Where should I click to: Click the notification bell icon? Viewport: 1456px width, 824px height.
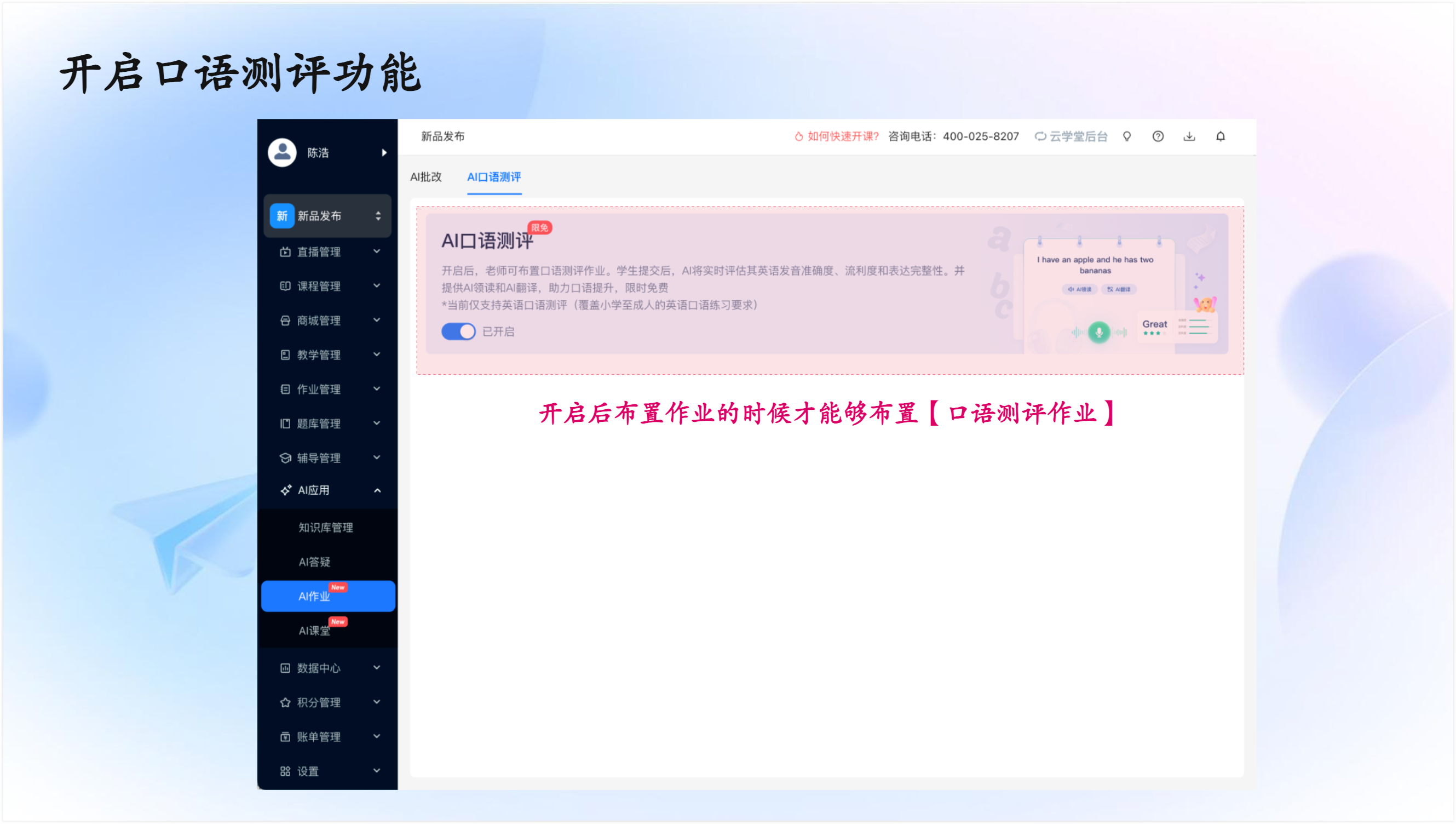click(1220, 136)
